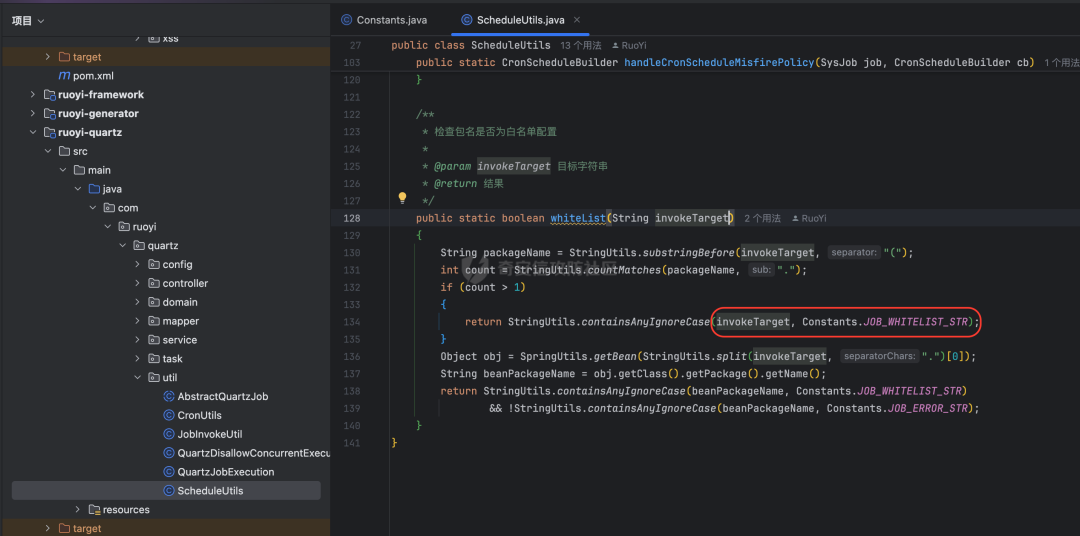This screenshot has width=1080, height=536.
Task: Expand the ruoyi-generator module
Action: pos(32,113)
